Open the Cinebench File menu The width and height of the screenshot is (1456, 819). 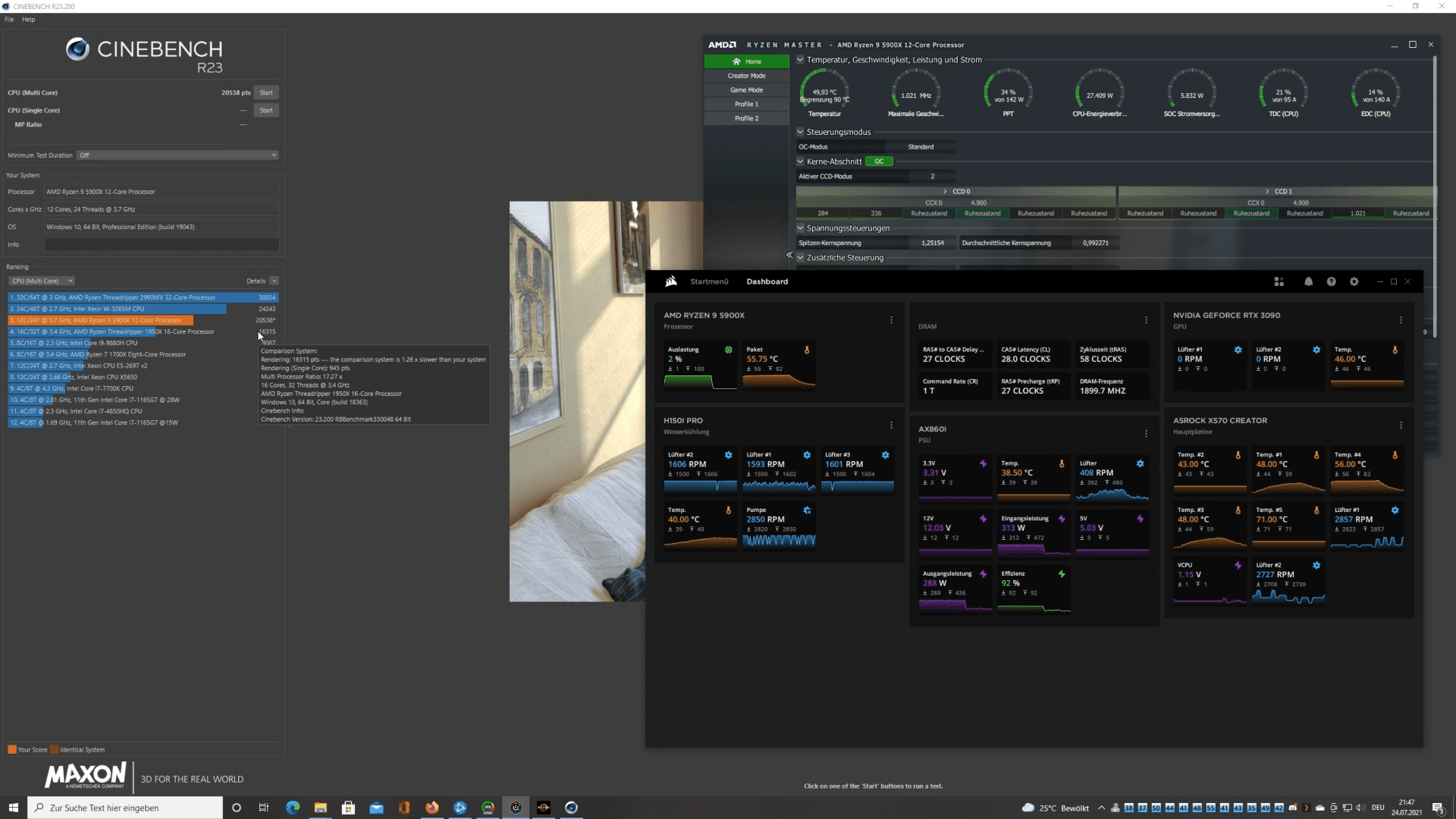pos(9,20)
